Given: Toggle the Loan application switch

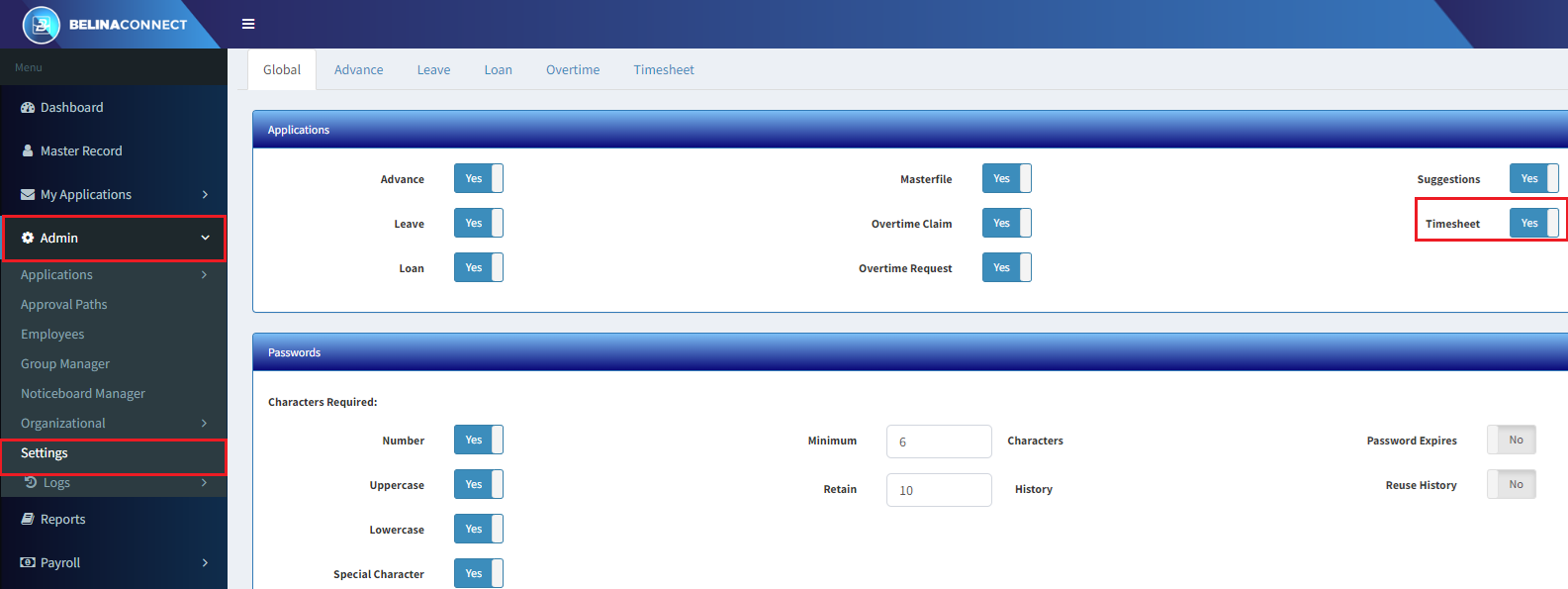Looking at the screenshot, I should coord(479,267).
